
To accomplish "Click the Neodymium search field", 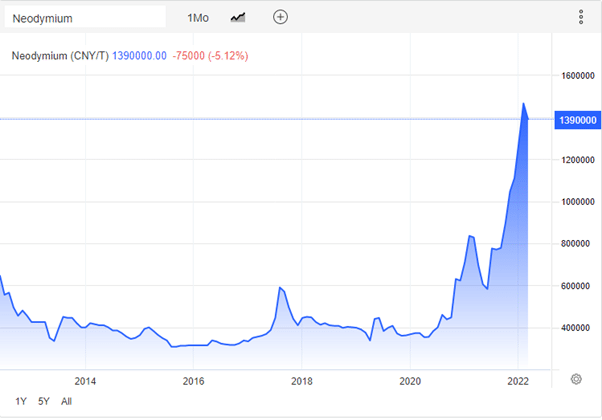I will pyautogui.click(x=85, y=18).
